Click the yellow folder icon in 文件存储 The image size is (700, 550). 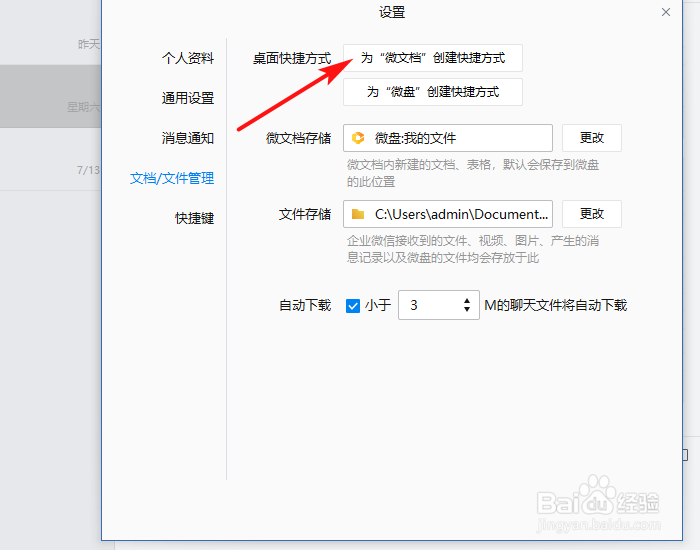click(358, 214)
